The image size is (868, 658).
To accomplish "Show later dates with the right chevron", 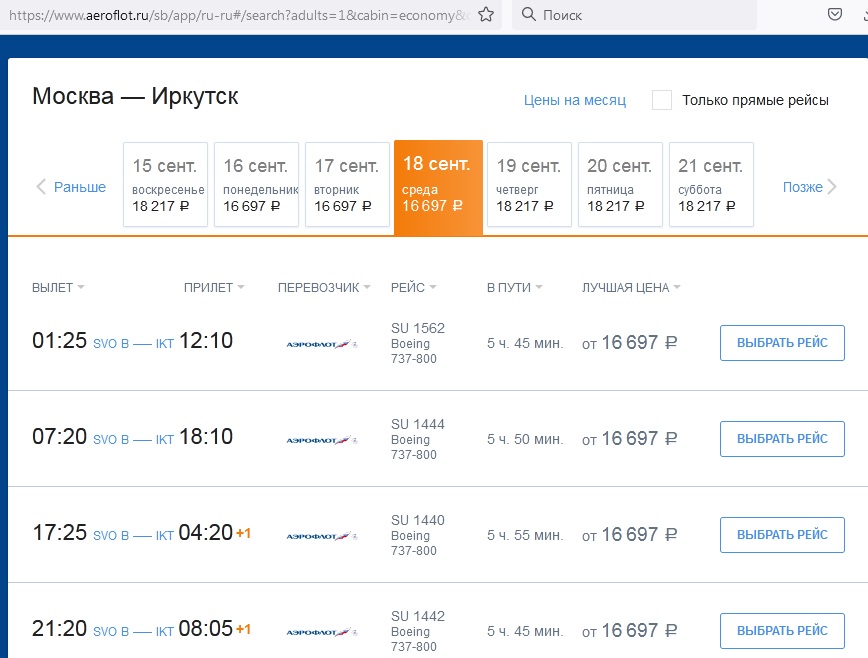I will pos(832,187).
